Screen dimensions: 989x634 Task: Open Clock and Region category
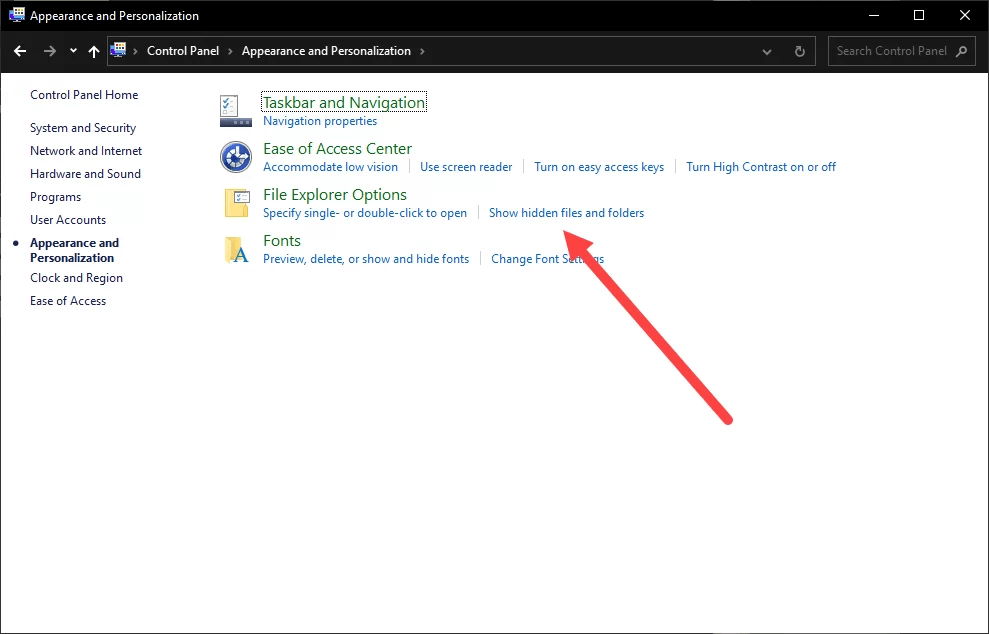pos(76,277)
